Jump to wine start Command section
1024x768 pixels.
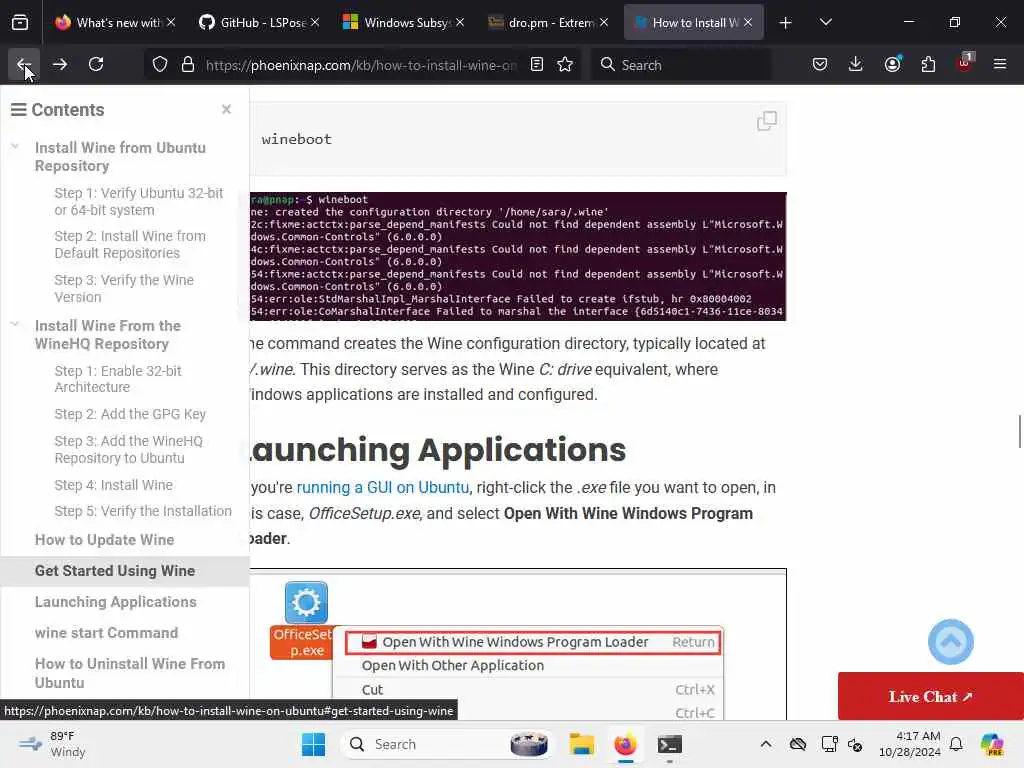[106, 633]
